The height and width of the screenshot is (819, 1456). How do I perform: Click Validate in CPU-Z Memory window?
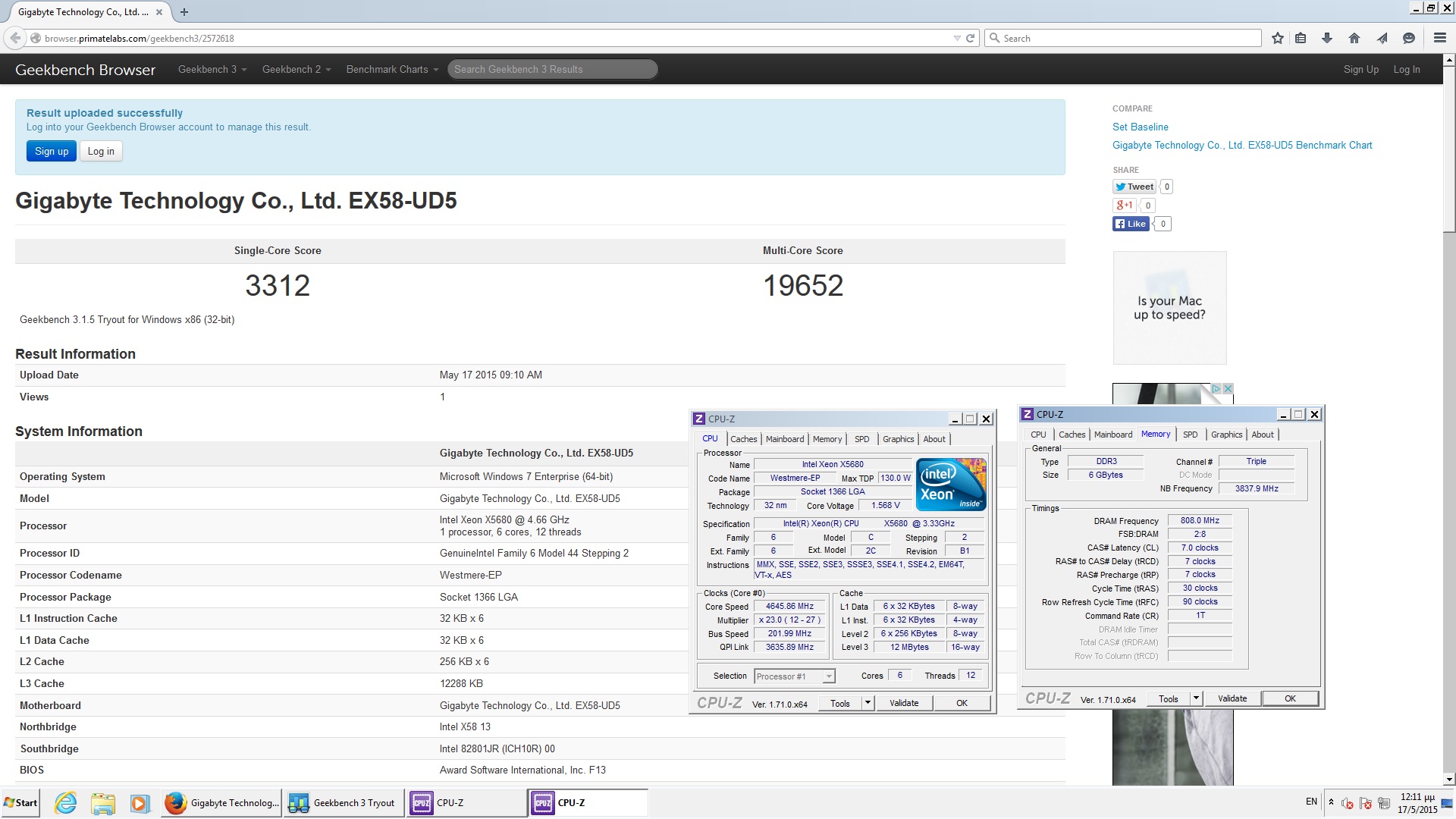[1232, 698]
